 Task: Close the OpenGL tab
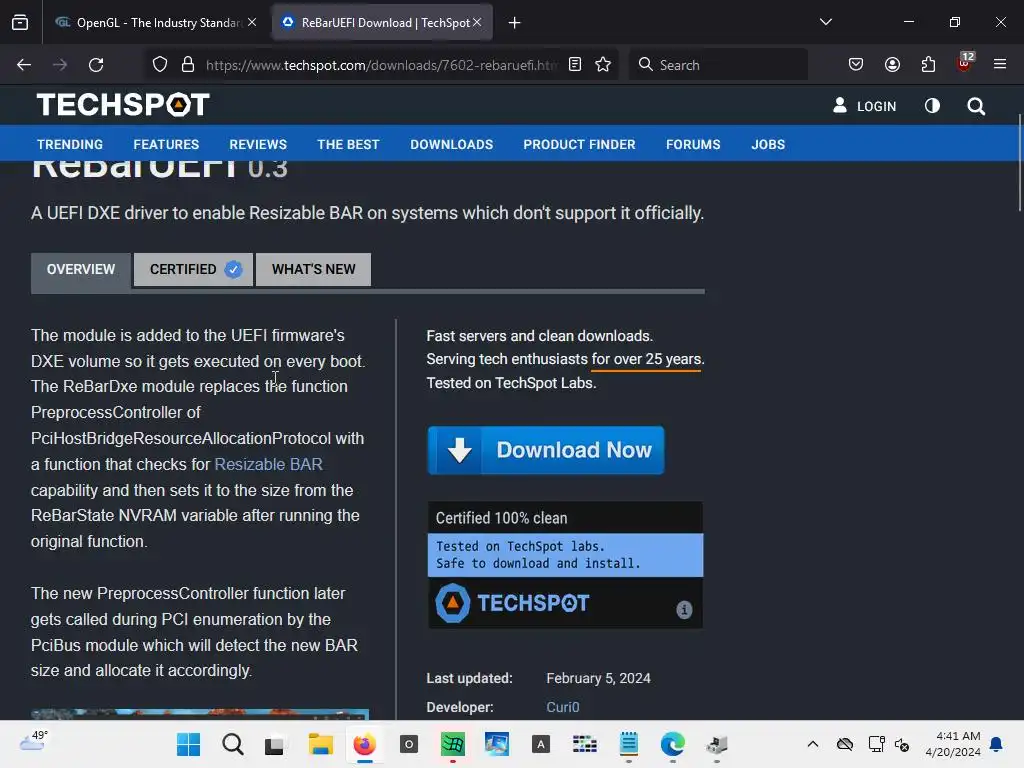(252, 22)
